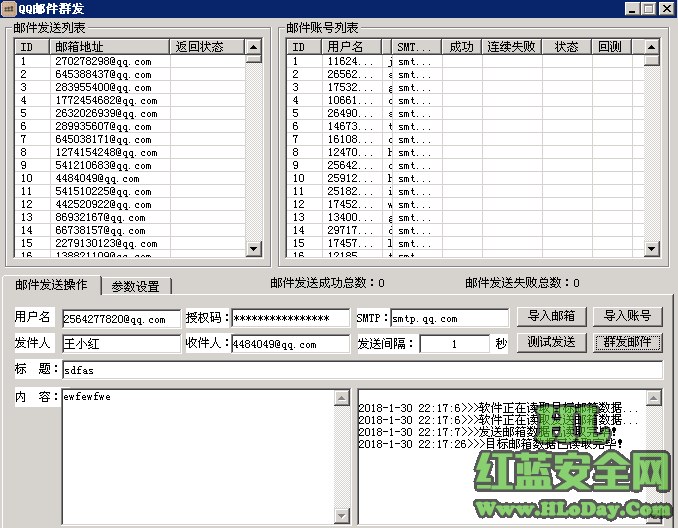Click the 测试发送 button
The width and height of the screenshot is (678, 528).
551,342
